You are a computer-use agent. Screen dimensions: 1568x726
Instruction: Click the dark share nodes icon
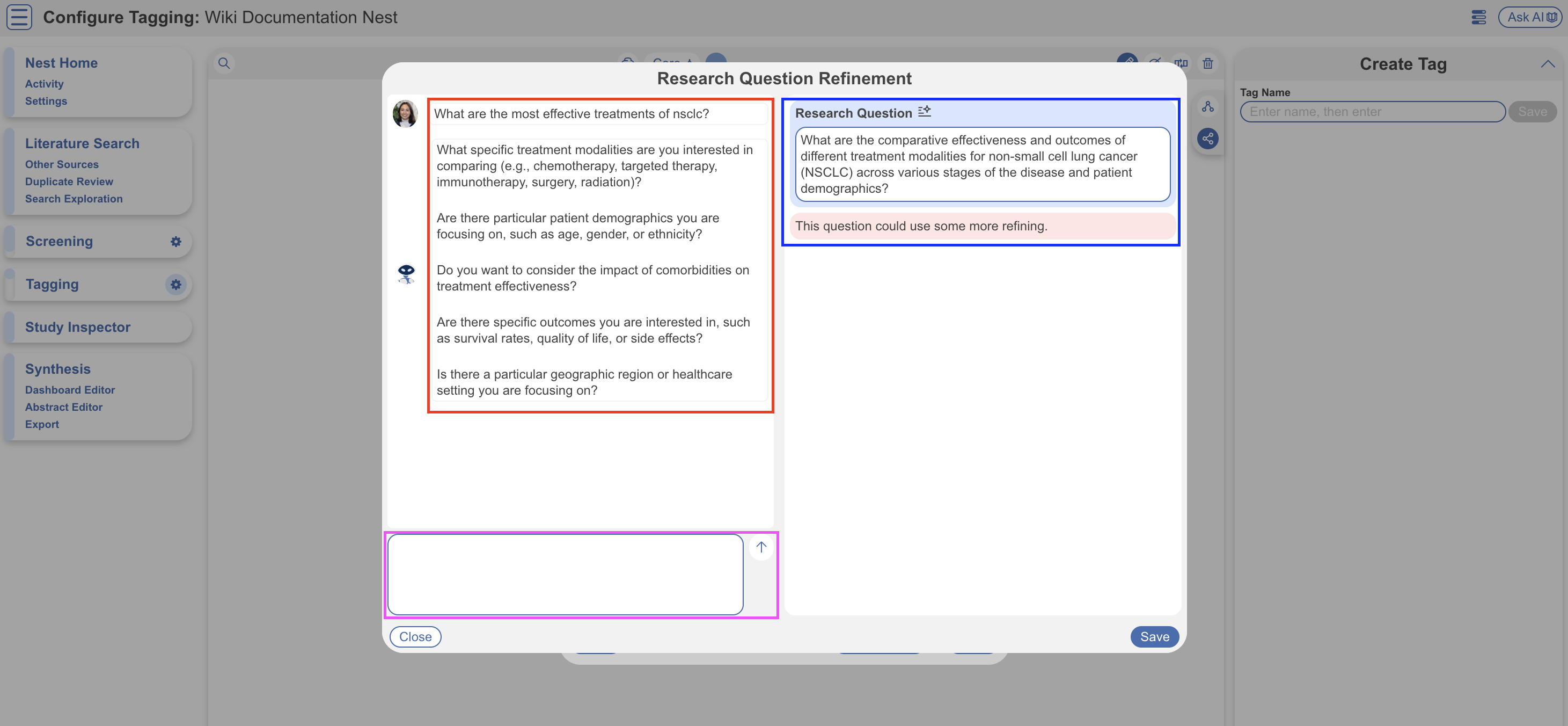point(1207,139)
